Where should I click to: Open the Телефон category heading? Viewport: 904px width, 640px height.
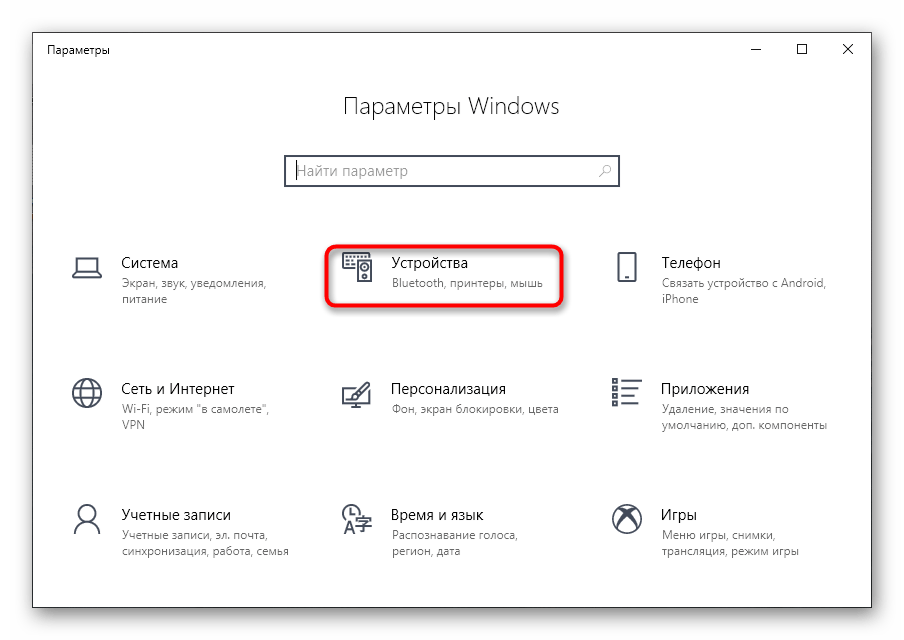[691, 263]
